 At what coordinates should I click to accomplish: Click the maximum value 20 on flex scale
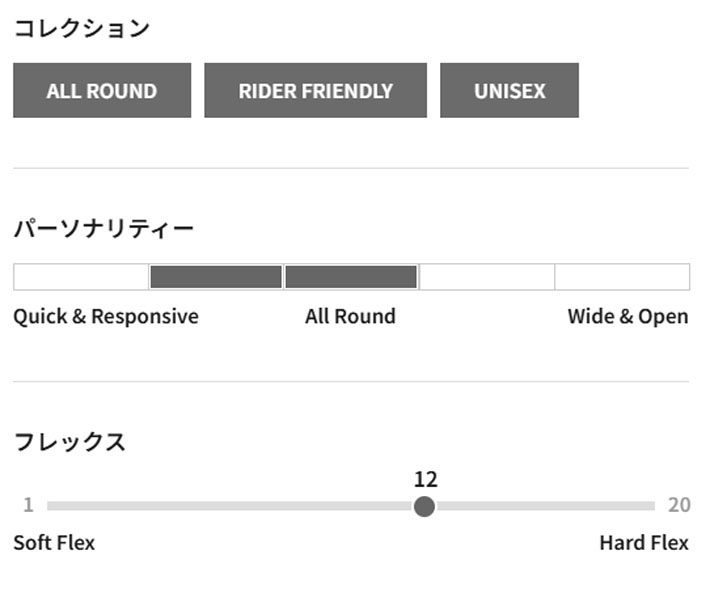pyautogui.click(x=679, y=505)
